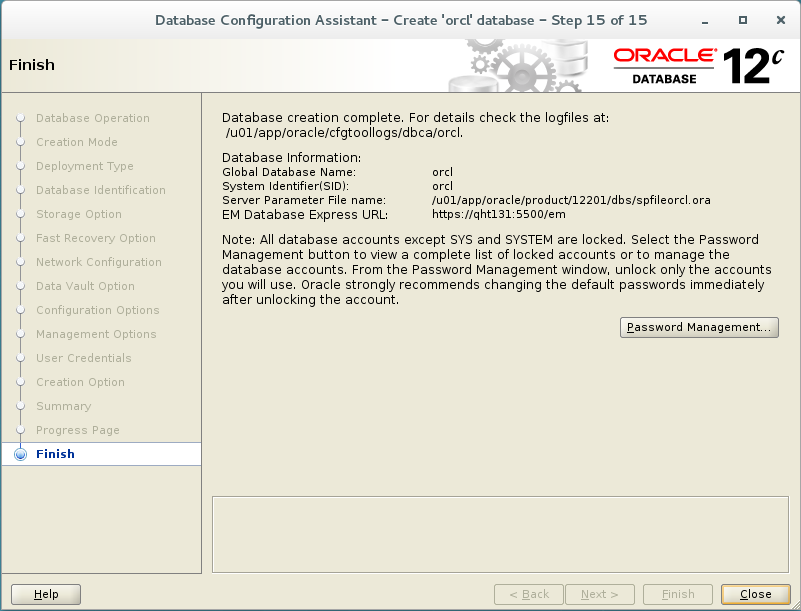Select the Data Vault Option step
This screenshot has height=611, width=801.
click(x=85, y=286)
